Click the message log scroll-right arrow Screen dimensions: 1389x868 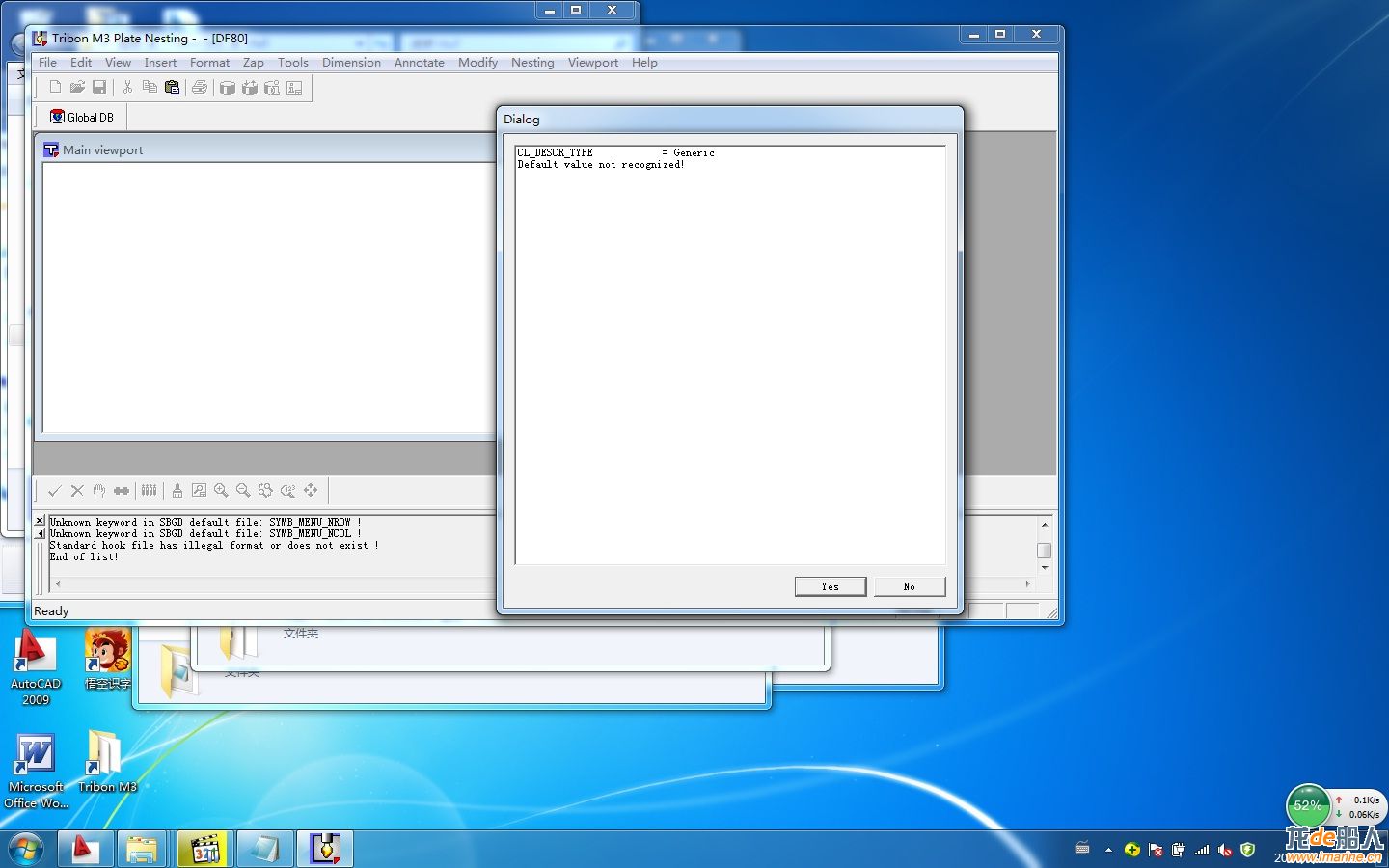pos(1027,583)
